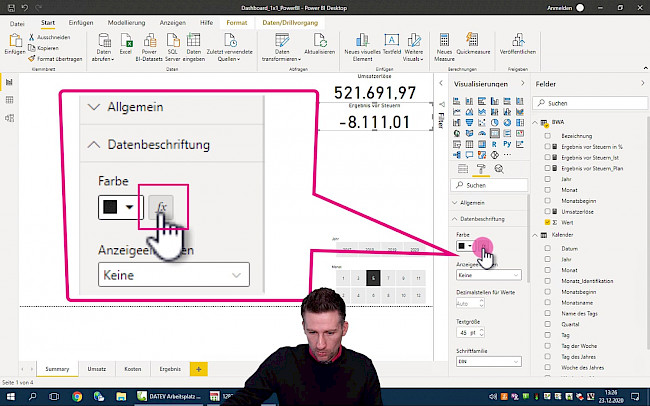Open Zuletzt verwendete Quellen dropdown

[x=229, y=56]
